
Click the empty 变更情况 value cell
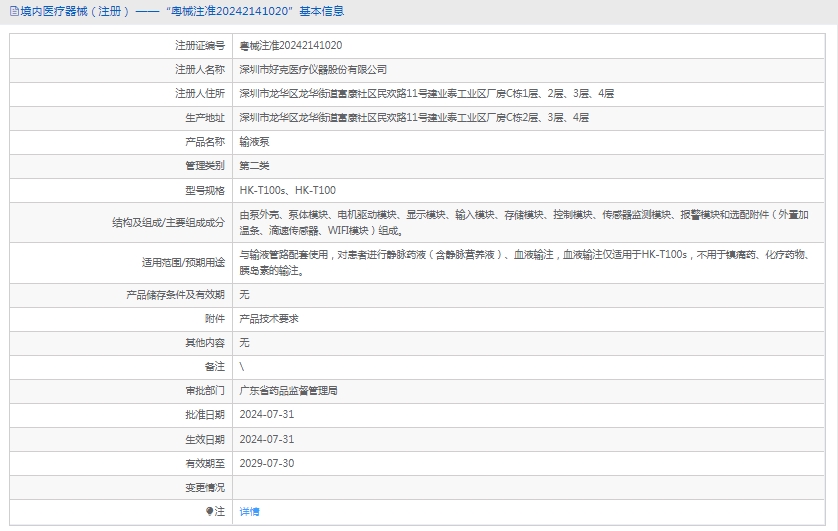pyautogui.click(x=530, y=488)
